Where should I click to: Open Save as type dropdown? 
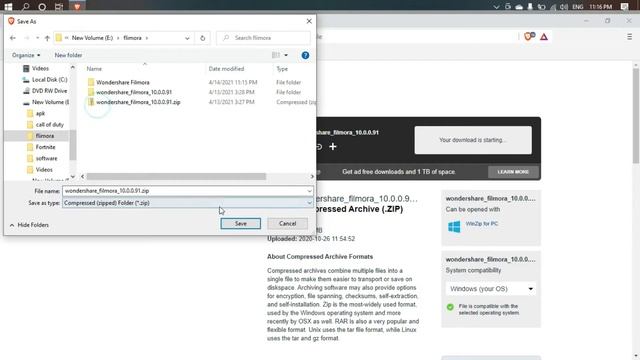click(309, 203)
